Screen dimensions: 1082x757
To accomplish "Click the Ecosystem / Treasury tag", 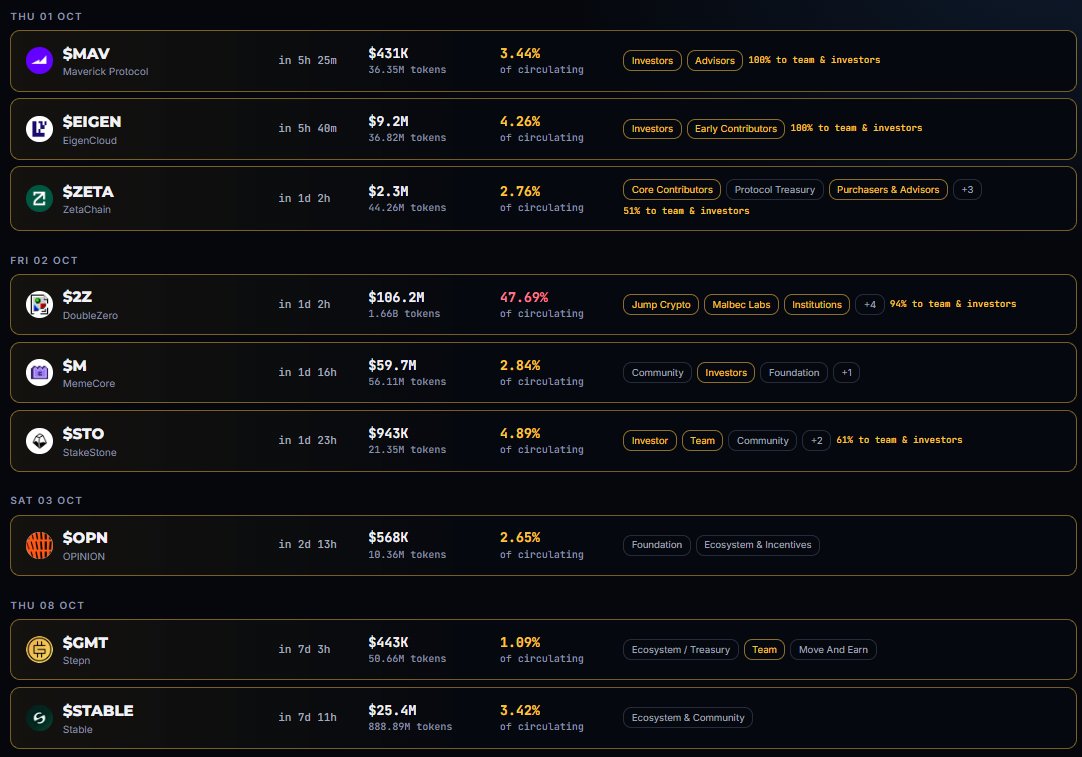I will [x=680, y=649].
